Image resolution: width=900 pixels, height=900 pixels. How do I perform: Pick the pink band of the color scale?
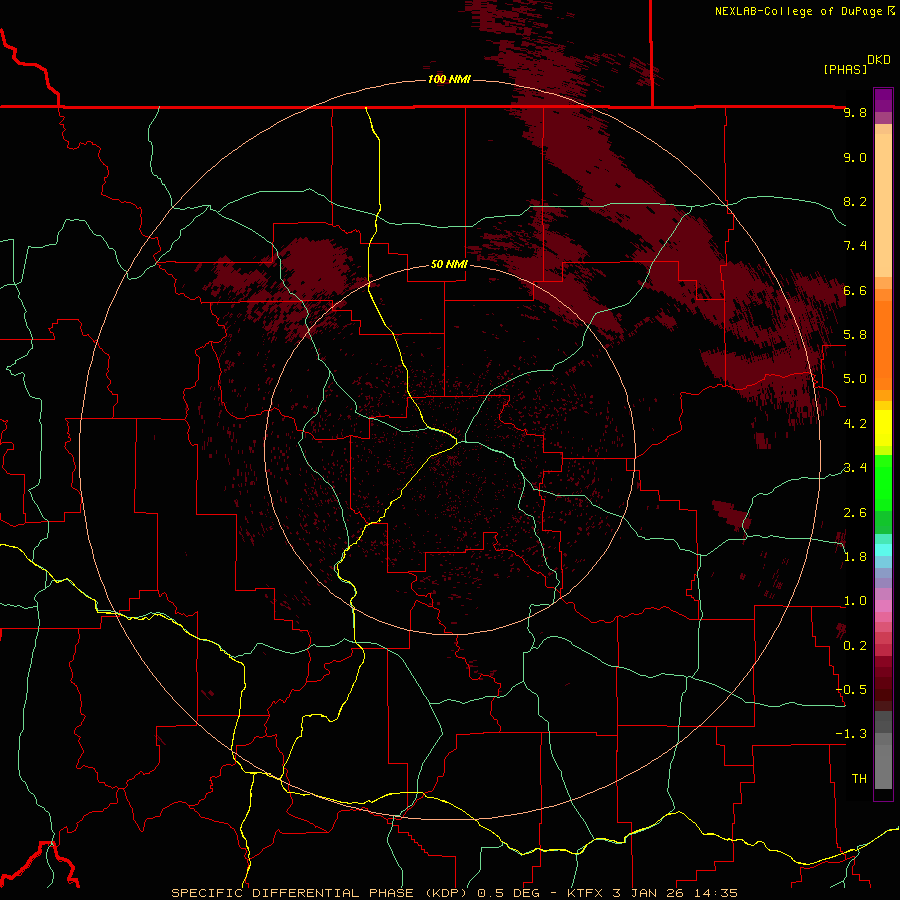(x=883, y=605)
